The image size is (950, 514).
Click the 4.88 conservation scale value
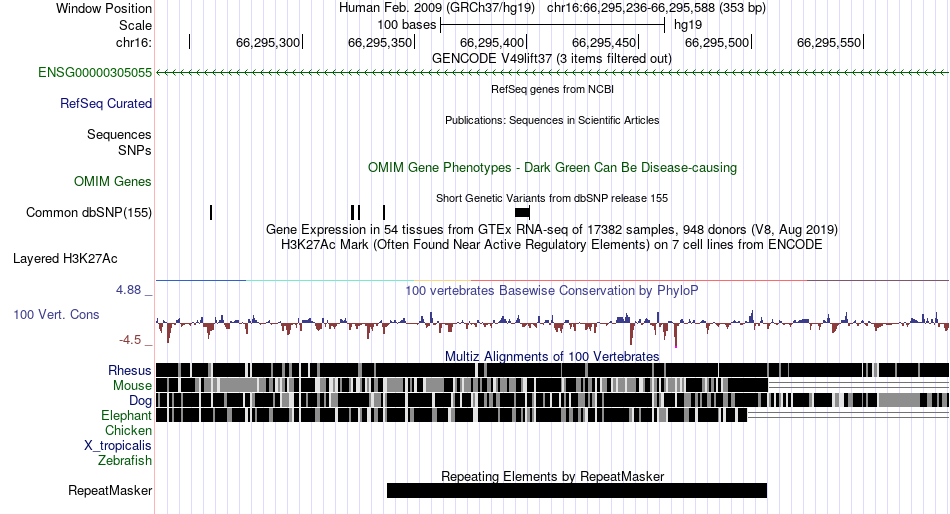[128, 290]
